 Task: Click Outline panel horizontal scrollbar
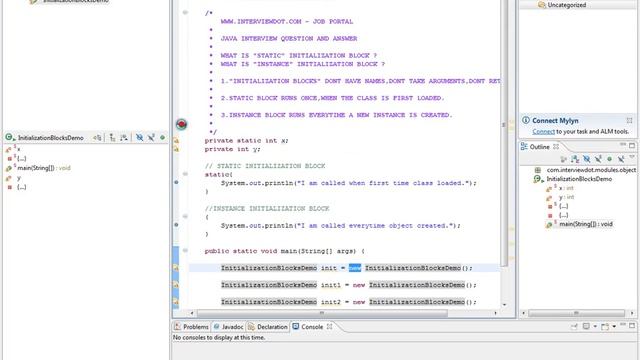576,313
